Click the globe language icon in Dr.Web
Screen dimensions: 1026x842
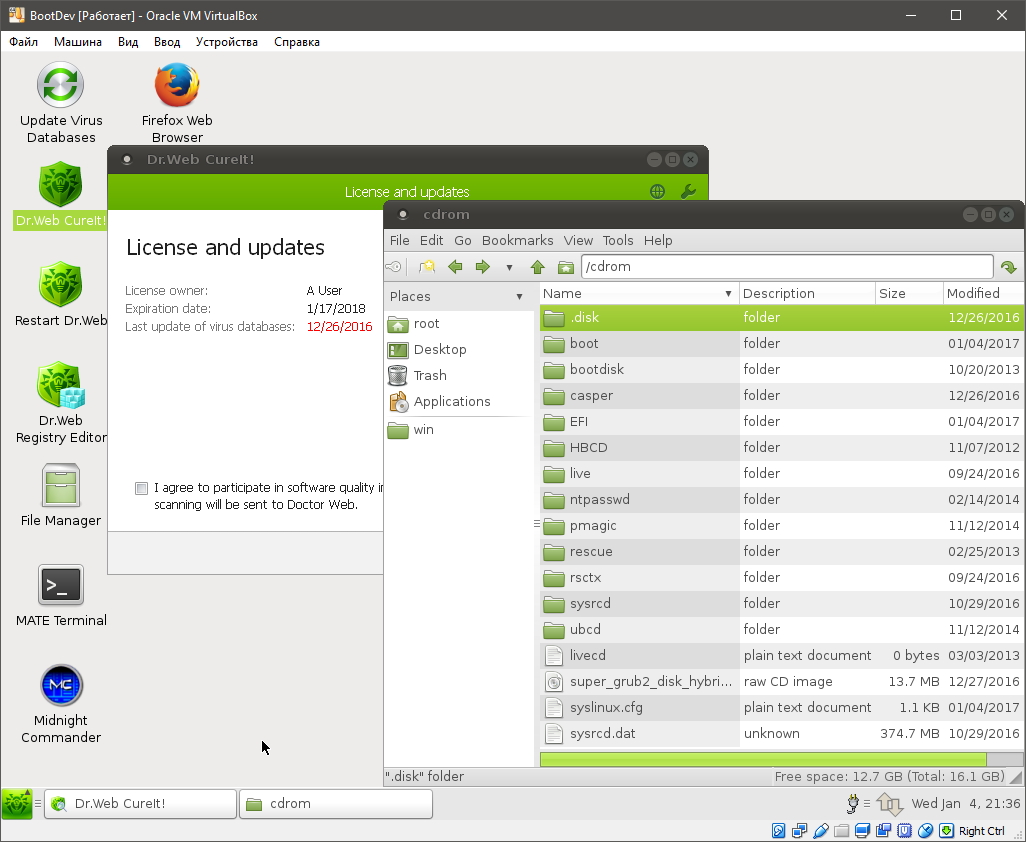[658, 191]
